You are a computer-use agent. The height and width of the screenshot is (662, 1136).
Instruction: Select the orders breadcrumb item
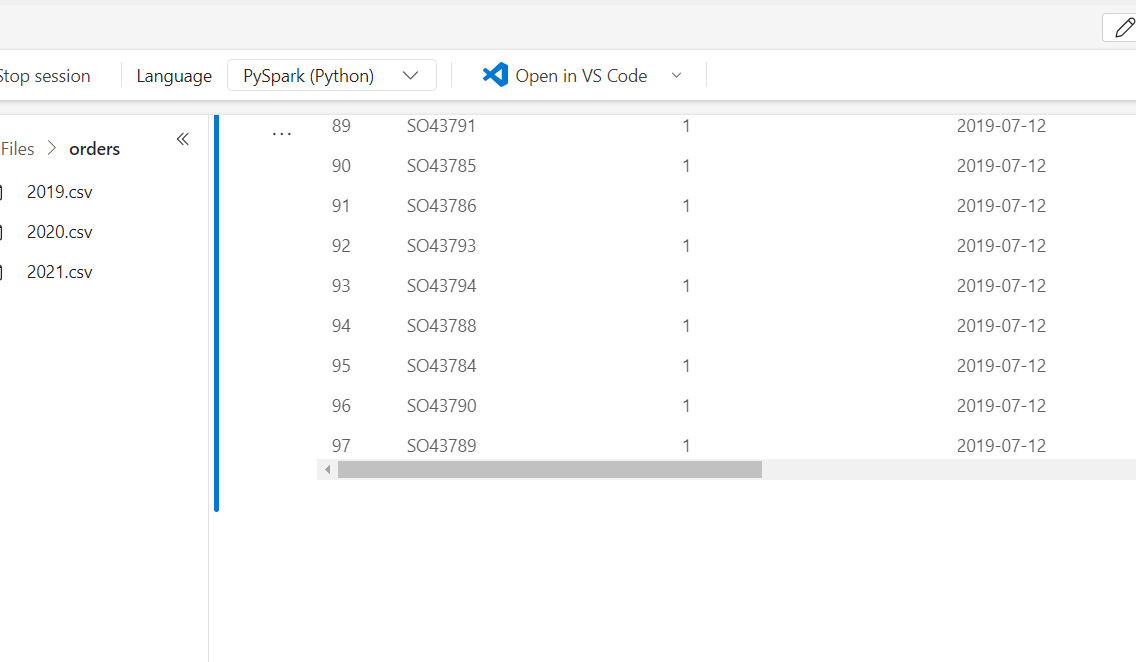click(94, 148)
